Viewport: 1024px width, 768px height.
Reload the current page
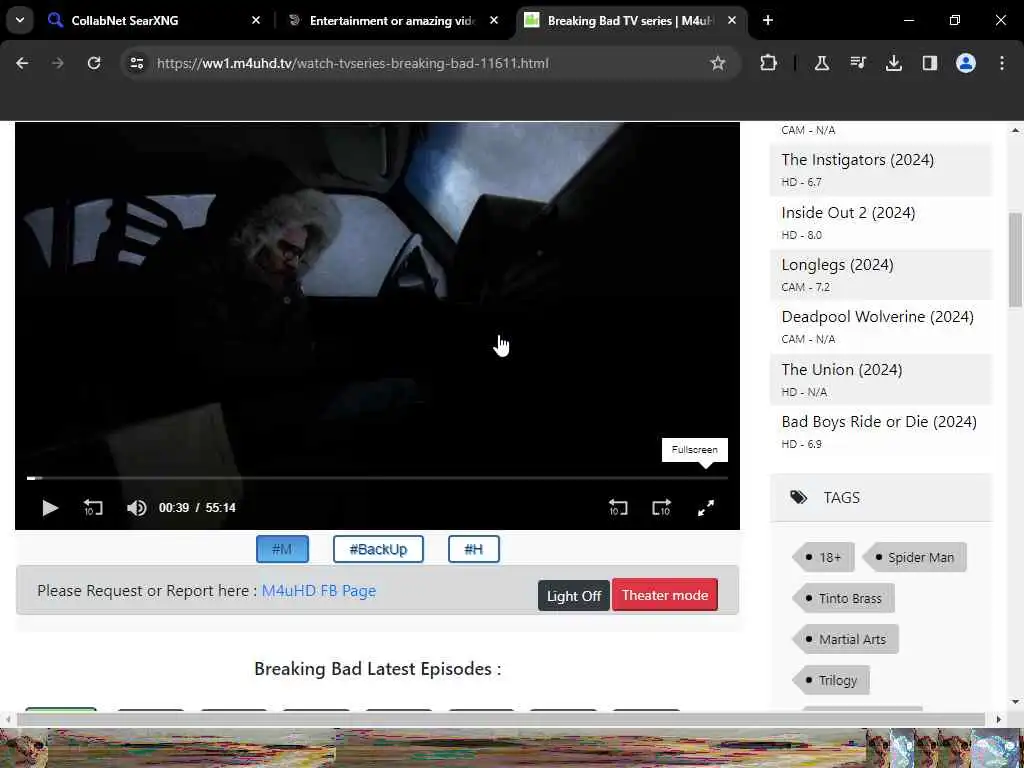click(94, 63)
